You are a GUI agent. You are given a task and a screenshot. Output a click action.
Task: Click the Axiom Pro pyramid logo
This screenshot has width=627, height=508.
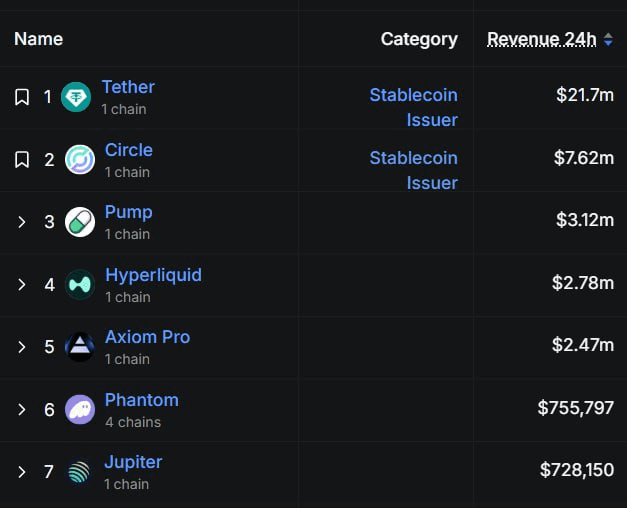80,347
